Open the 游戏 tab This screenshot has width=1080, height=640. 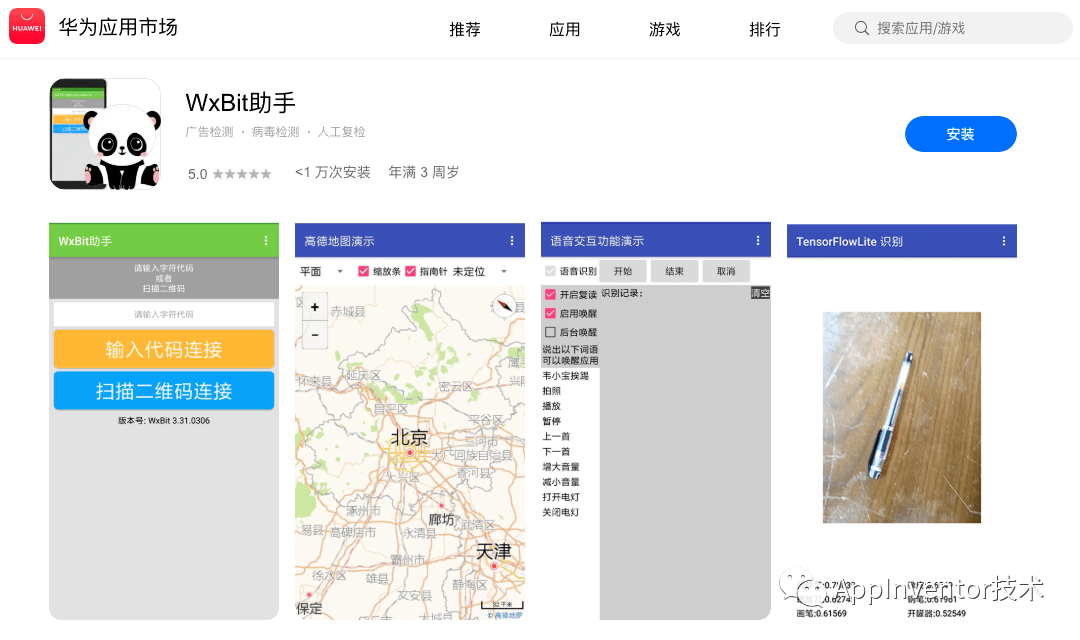(x=665, y=29)
